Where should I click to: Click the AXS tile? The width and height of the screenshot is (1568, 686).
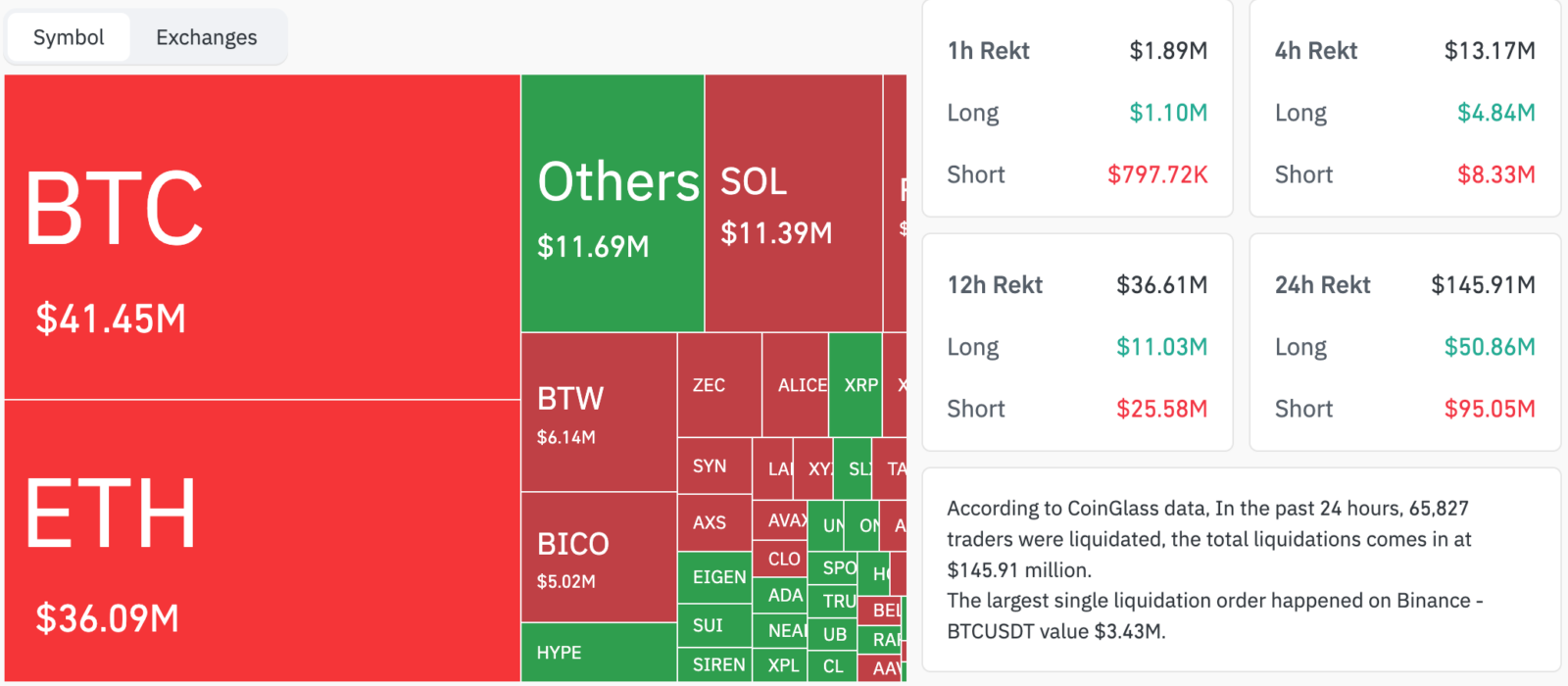coord(714,522)
